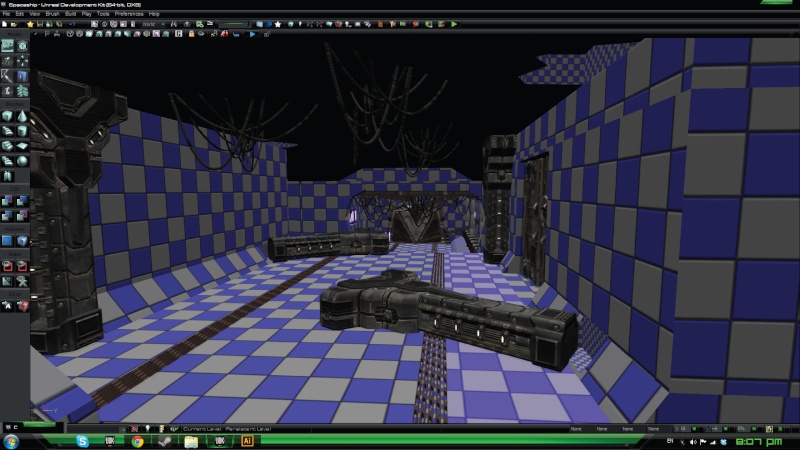Hide selected actors icon
Image resolution: width=800 pixels, height=450 pixels.
point(22,266)
